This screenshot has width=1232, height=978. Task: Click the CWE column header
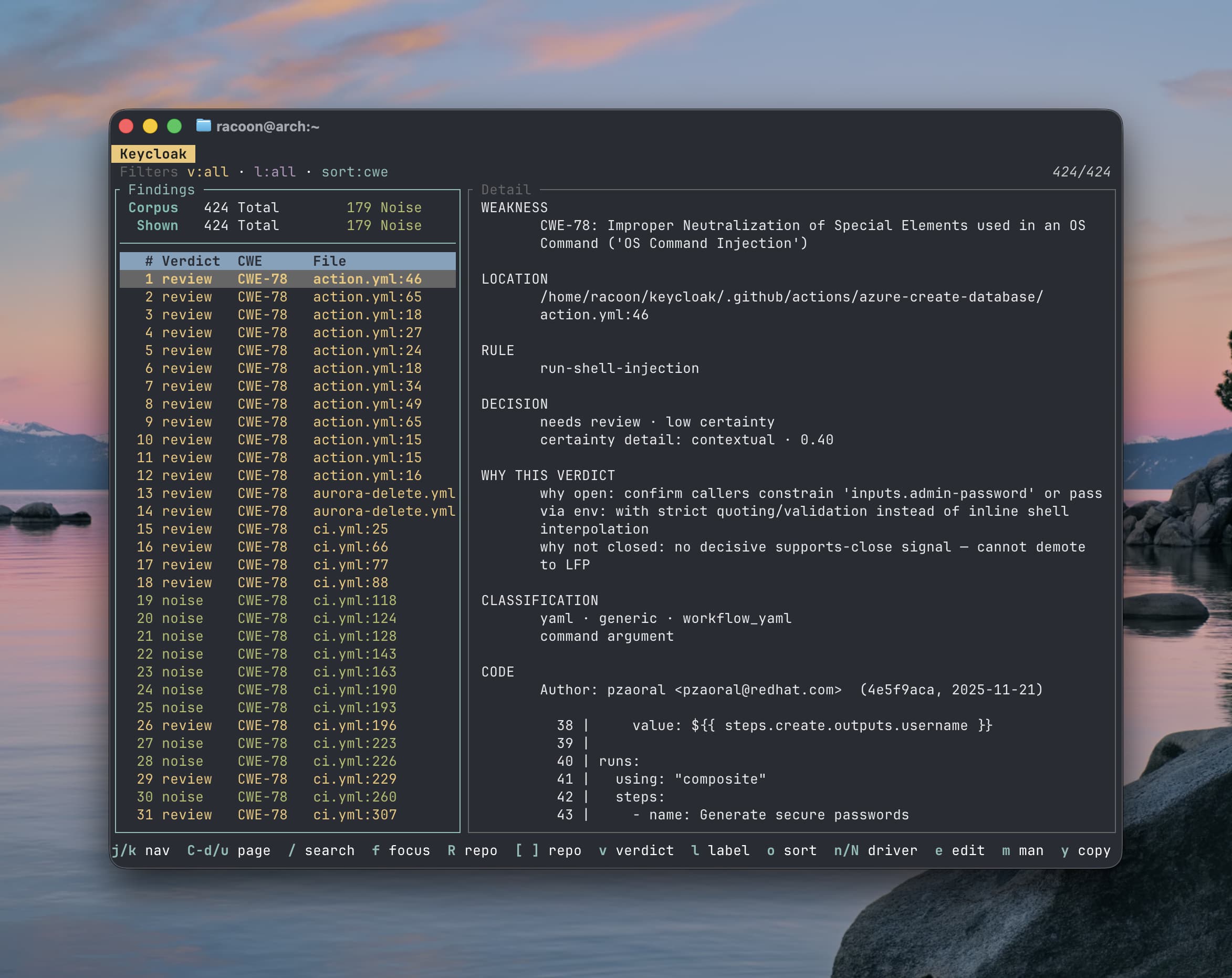click(250, 261)
